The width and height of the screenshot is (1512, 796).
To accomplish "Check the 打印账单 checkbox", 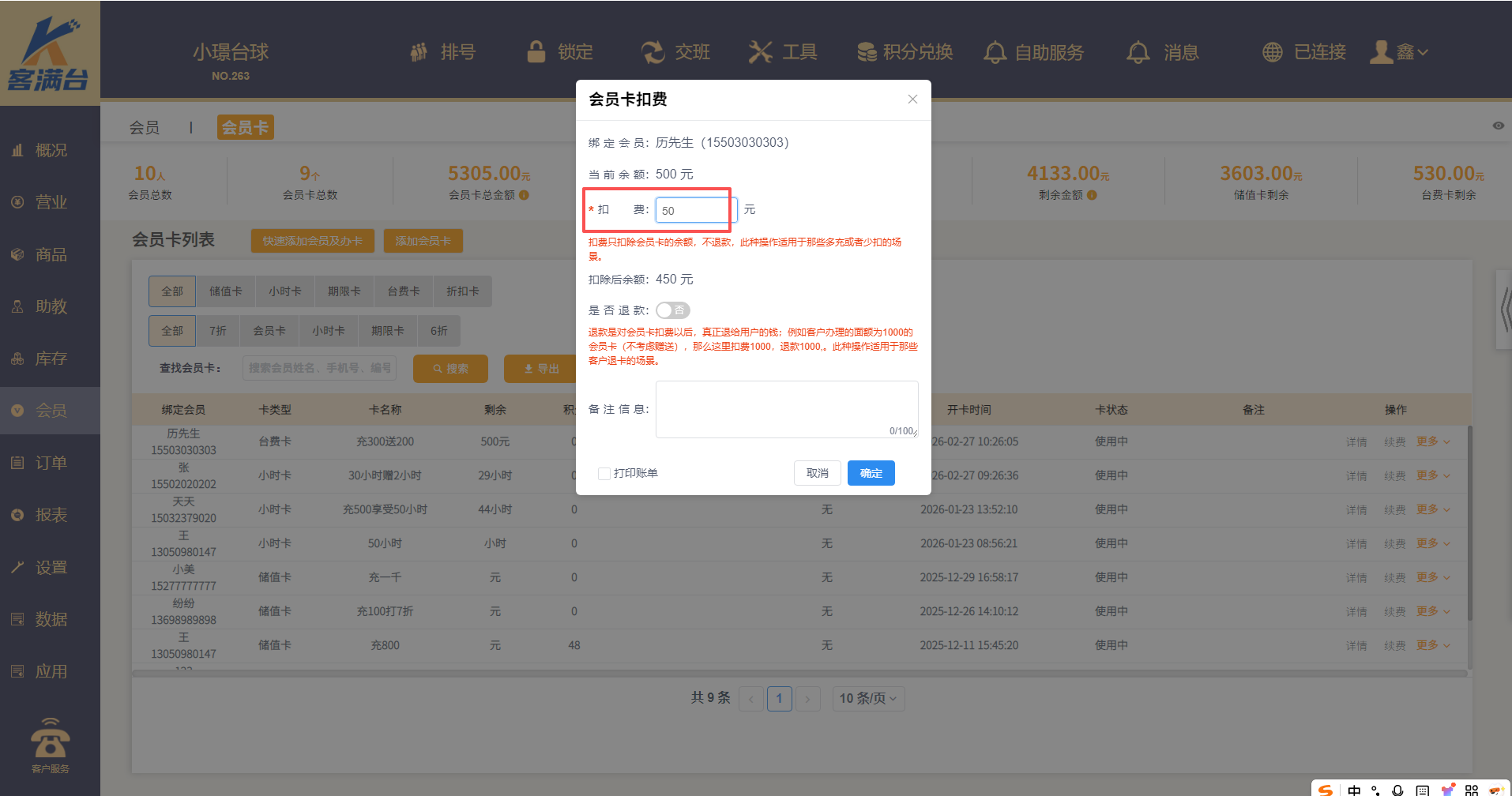I will coord(604,474).
